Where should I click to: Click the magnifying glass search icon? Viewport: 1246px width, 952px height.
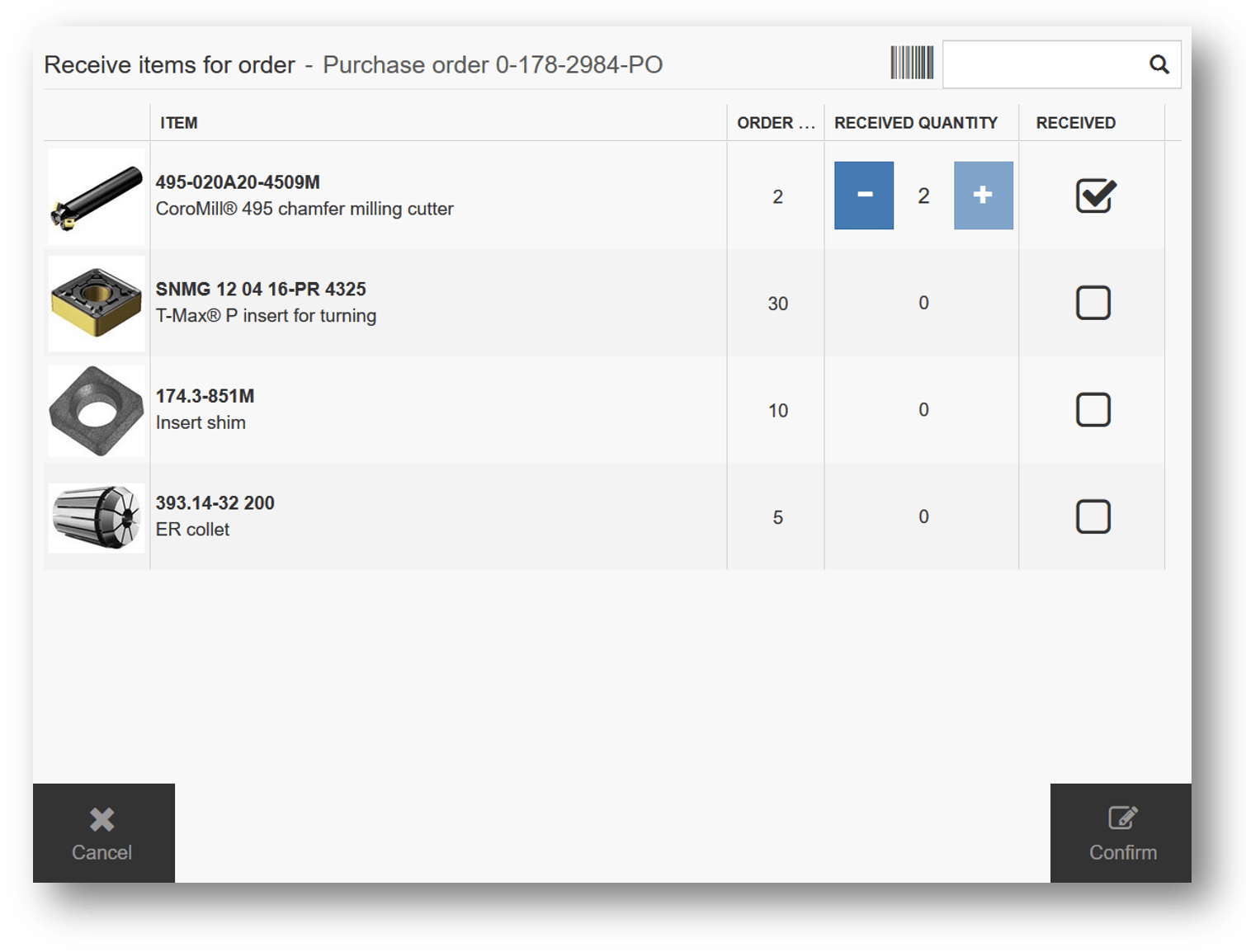[x=1159, y=64]
